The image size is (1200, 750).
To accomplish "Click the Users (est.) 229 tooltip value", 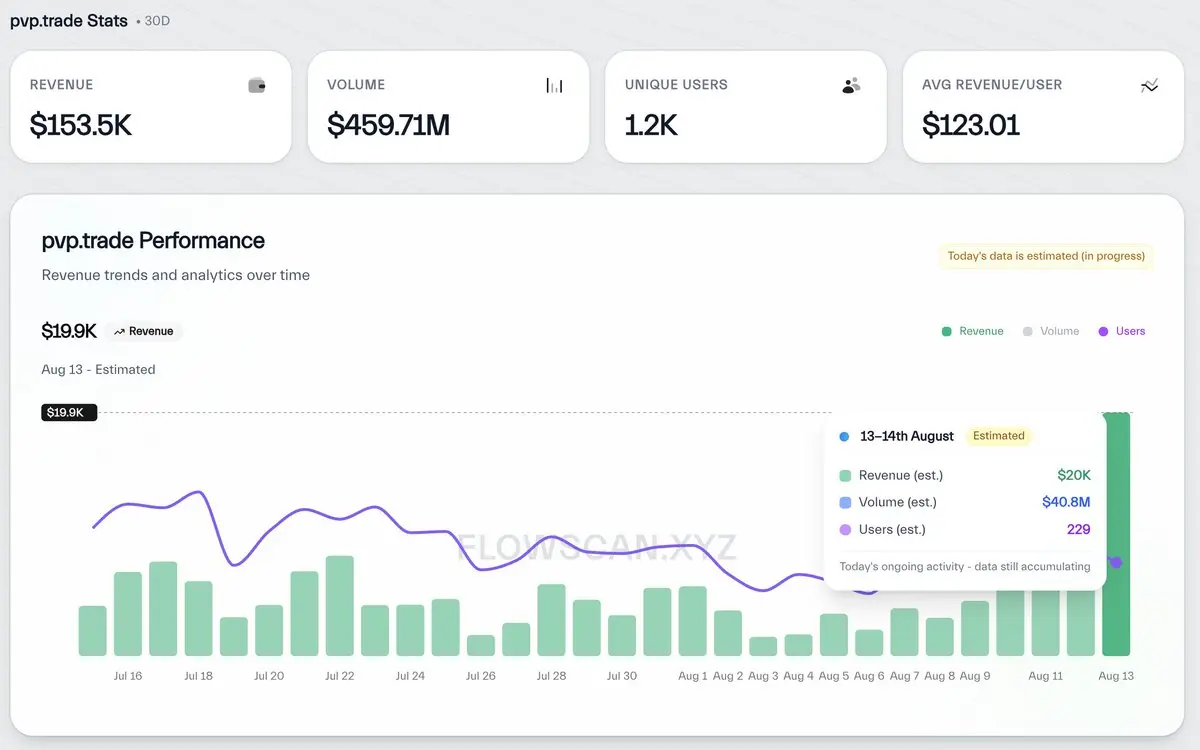I will pos(1079,529).
